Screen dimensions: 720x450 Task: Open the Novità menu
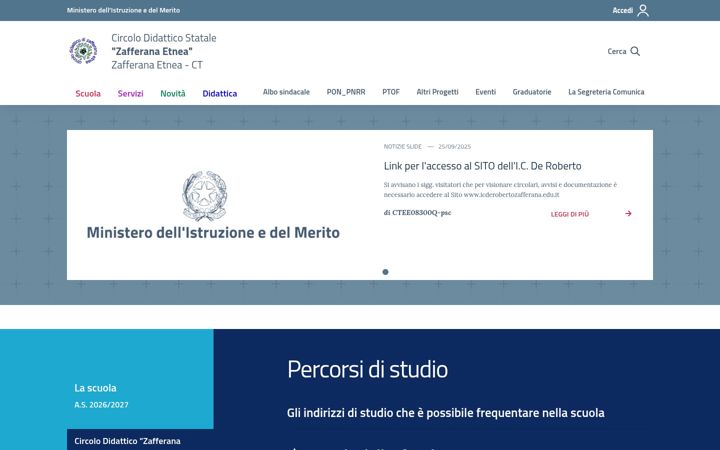click(x=173, y=93)
